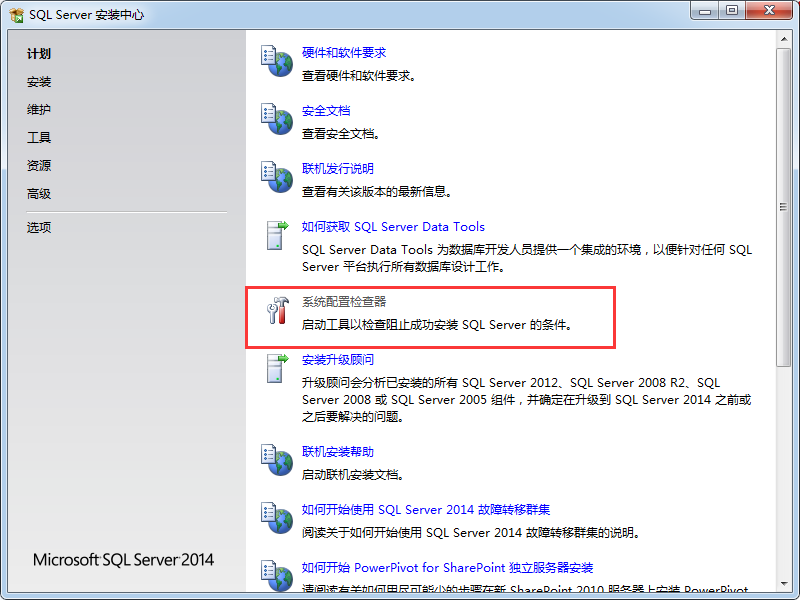Screen dimensions: 800x600
Task: Open 如何开始 PowerPivot for SharePoint 独立服务器安装 link
Action: point(447,567)
